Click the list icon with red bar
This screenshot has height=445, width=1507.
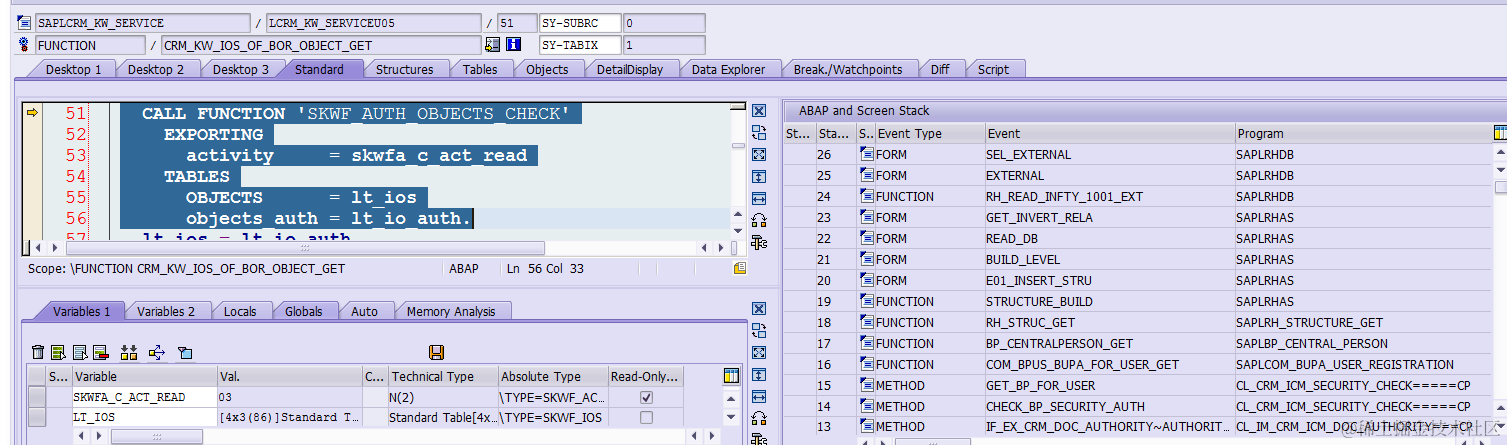100,352
